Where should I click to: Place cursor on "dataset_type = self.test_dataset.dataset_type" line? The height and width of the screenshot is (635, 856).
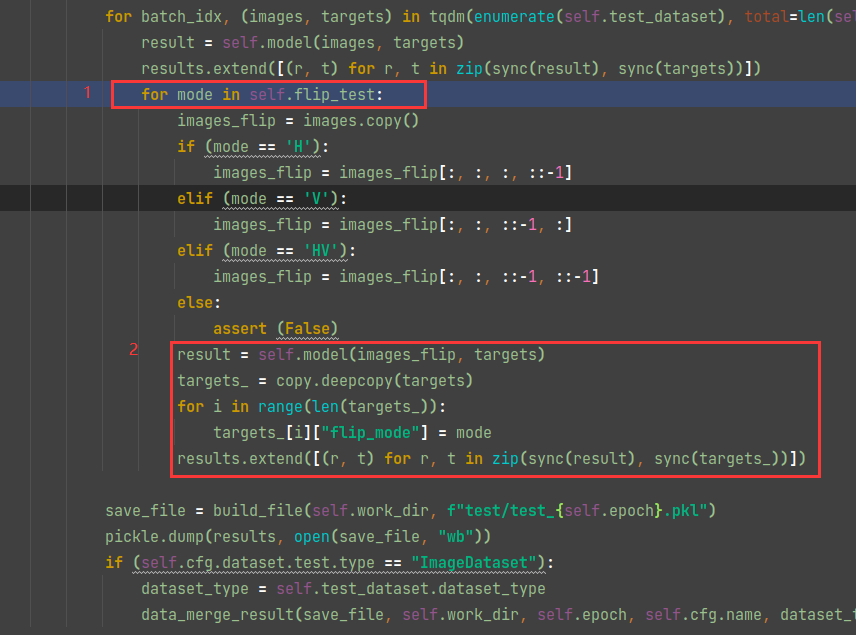pos(343,588)
